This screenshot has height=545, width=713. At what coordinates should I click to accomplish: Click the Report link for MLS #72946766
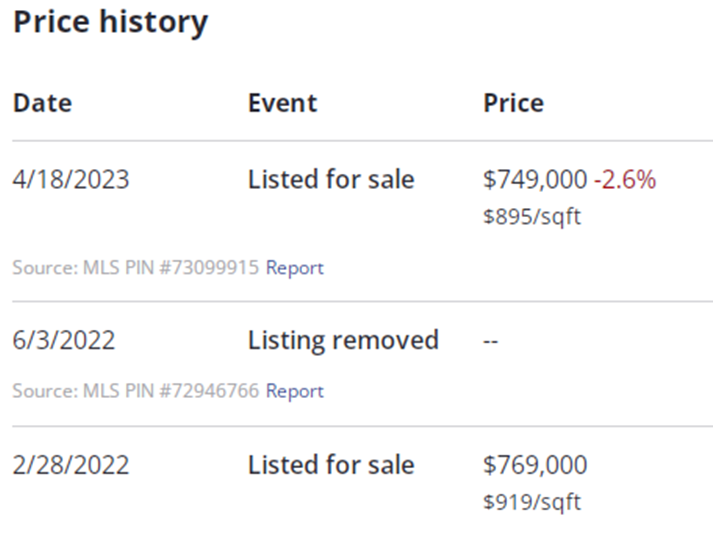pyautogui.click(x=295, y=391)
